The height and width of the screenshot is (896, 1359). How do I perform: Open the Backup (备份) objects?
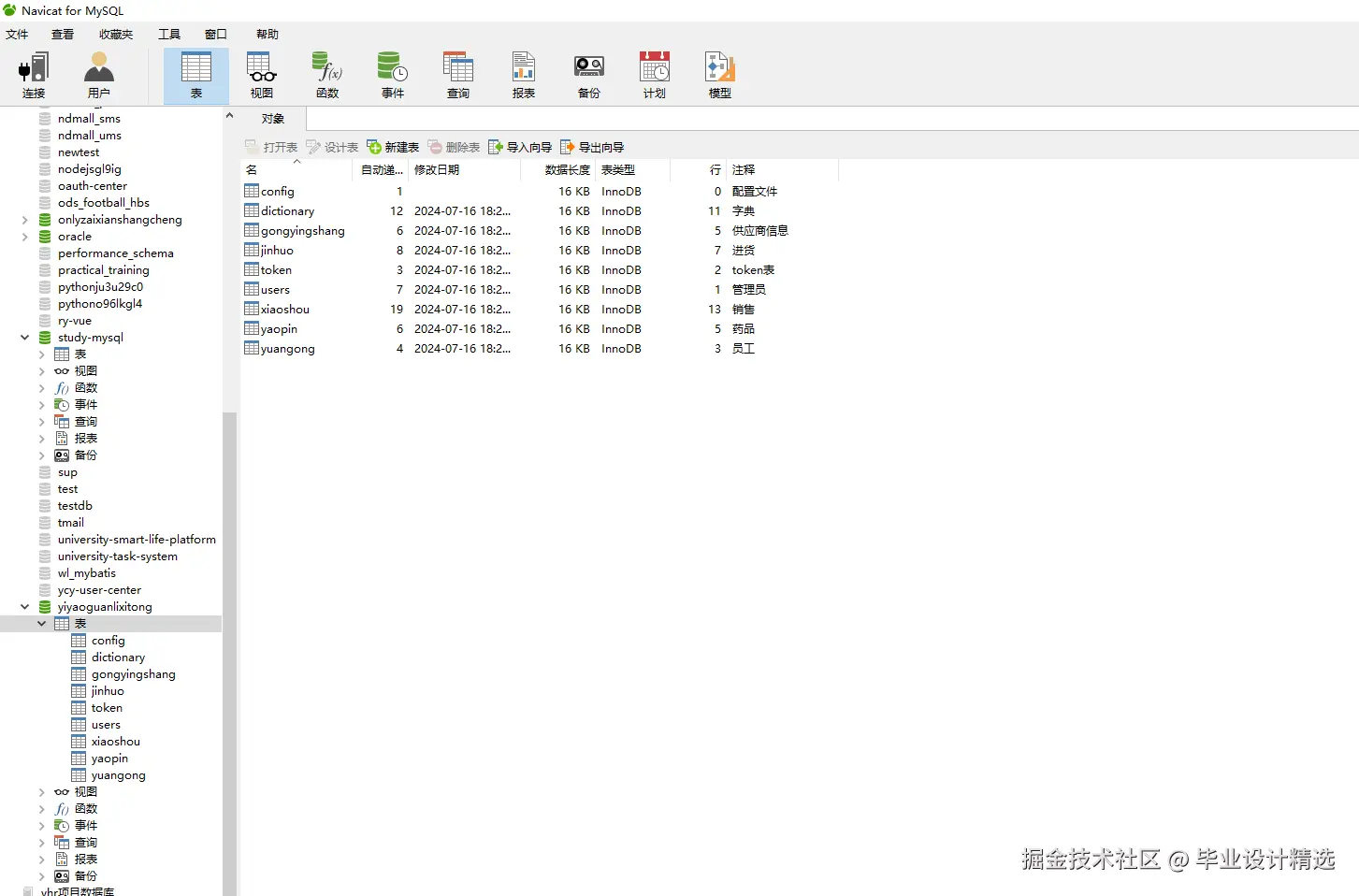(589, 76)
